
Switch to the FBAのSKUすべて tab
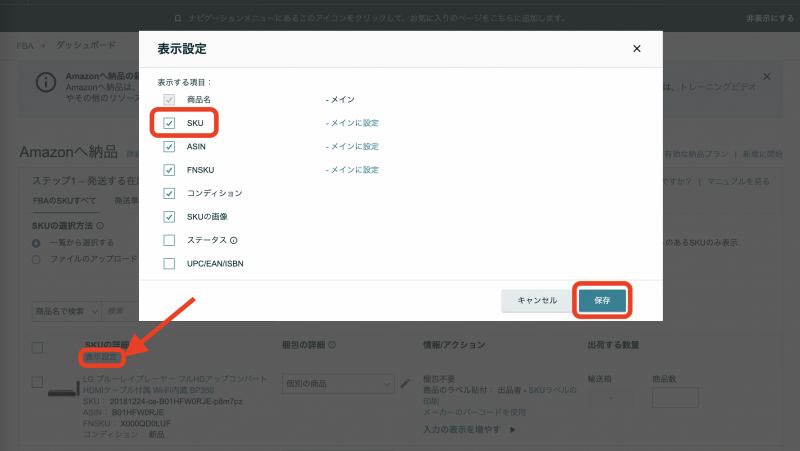64,201
